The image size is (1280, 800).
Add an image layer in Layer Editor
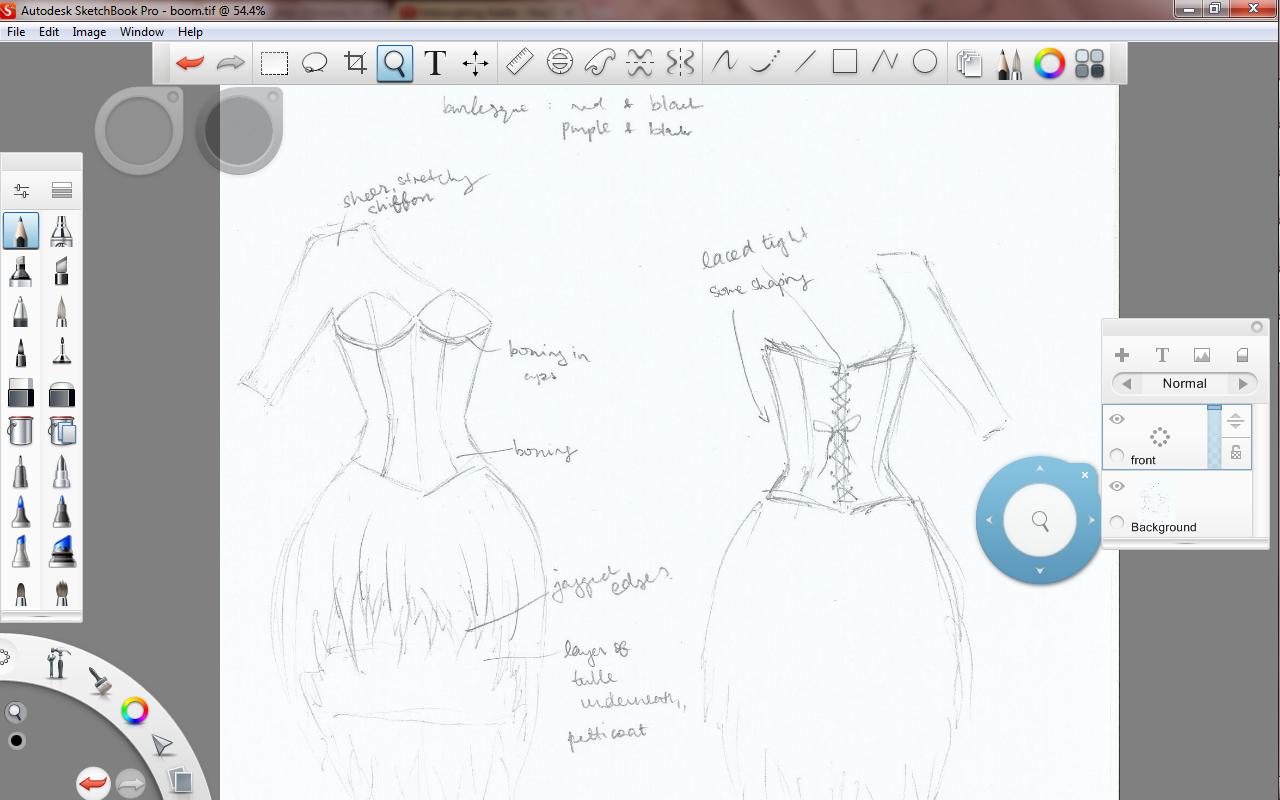1202,355
